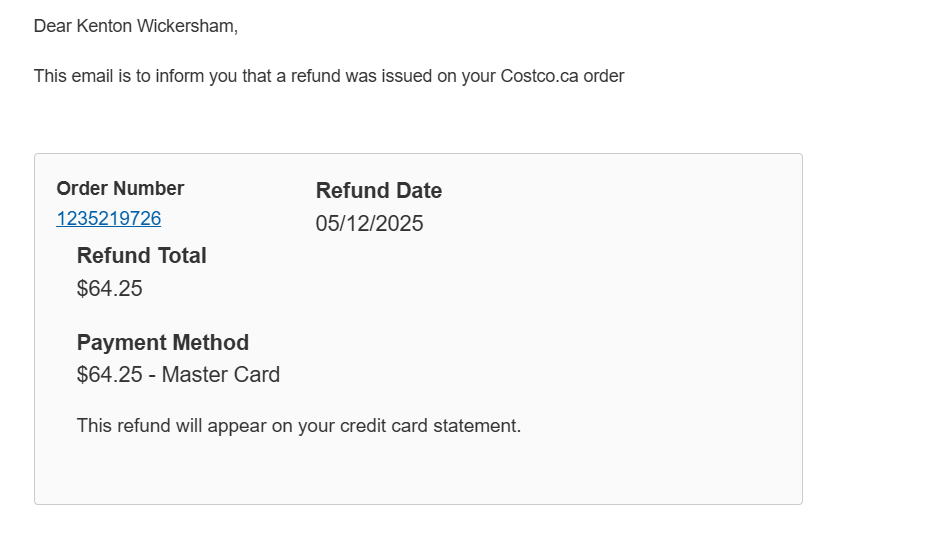Screen dimensions: 934x544
Task: Click the "Refund Date" heading
Action: click(x=378, y=190)
